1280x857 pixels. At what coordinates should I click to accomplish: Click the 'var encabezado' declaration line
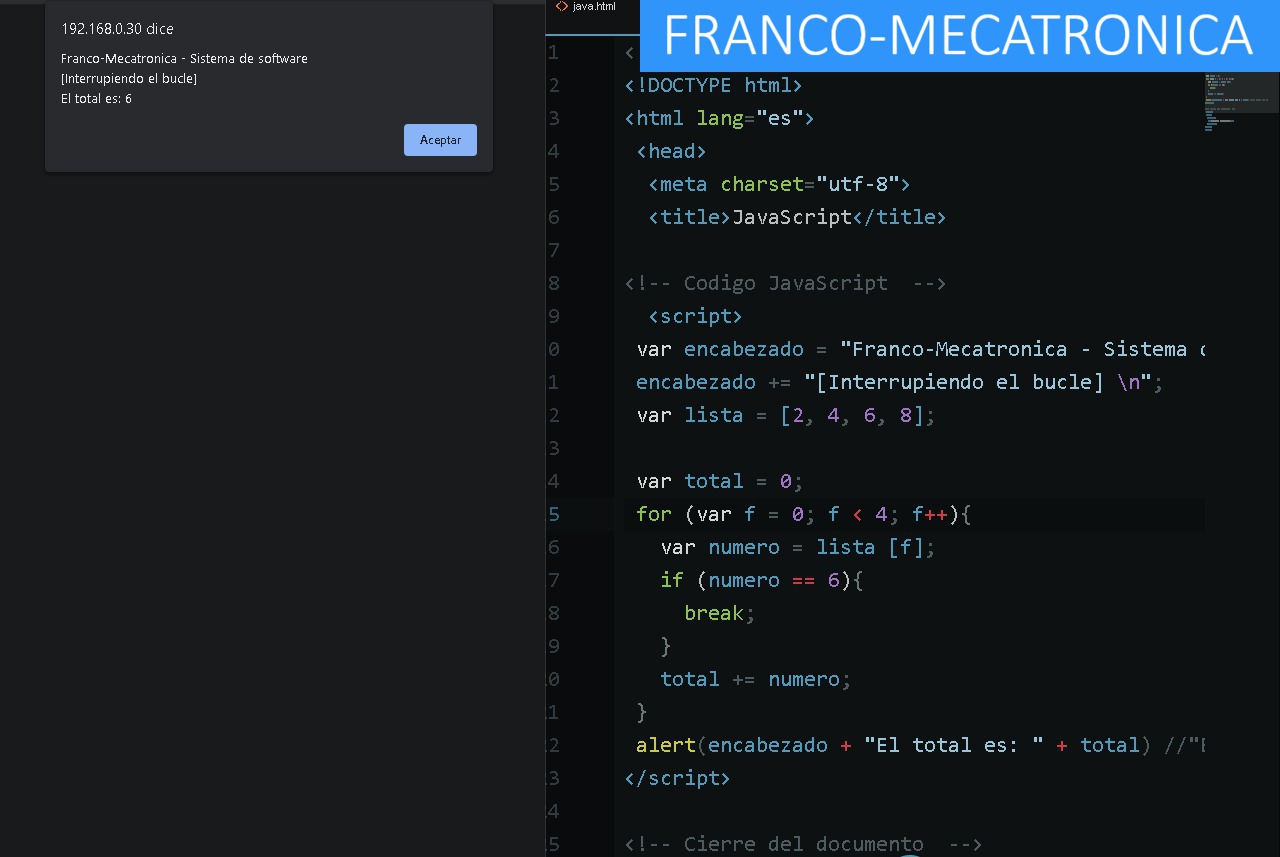(x=920, y=349)
